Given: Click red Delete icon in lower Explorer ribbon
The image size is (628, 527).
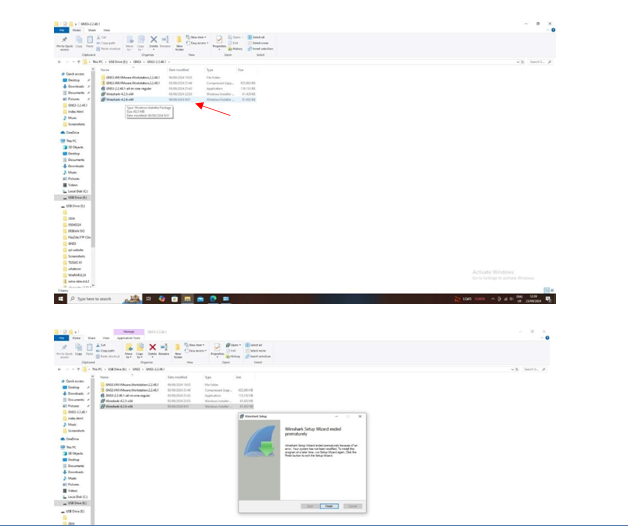Looking at the screenshot, I should pyautogui.click(x=152, y=347).
